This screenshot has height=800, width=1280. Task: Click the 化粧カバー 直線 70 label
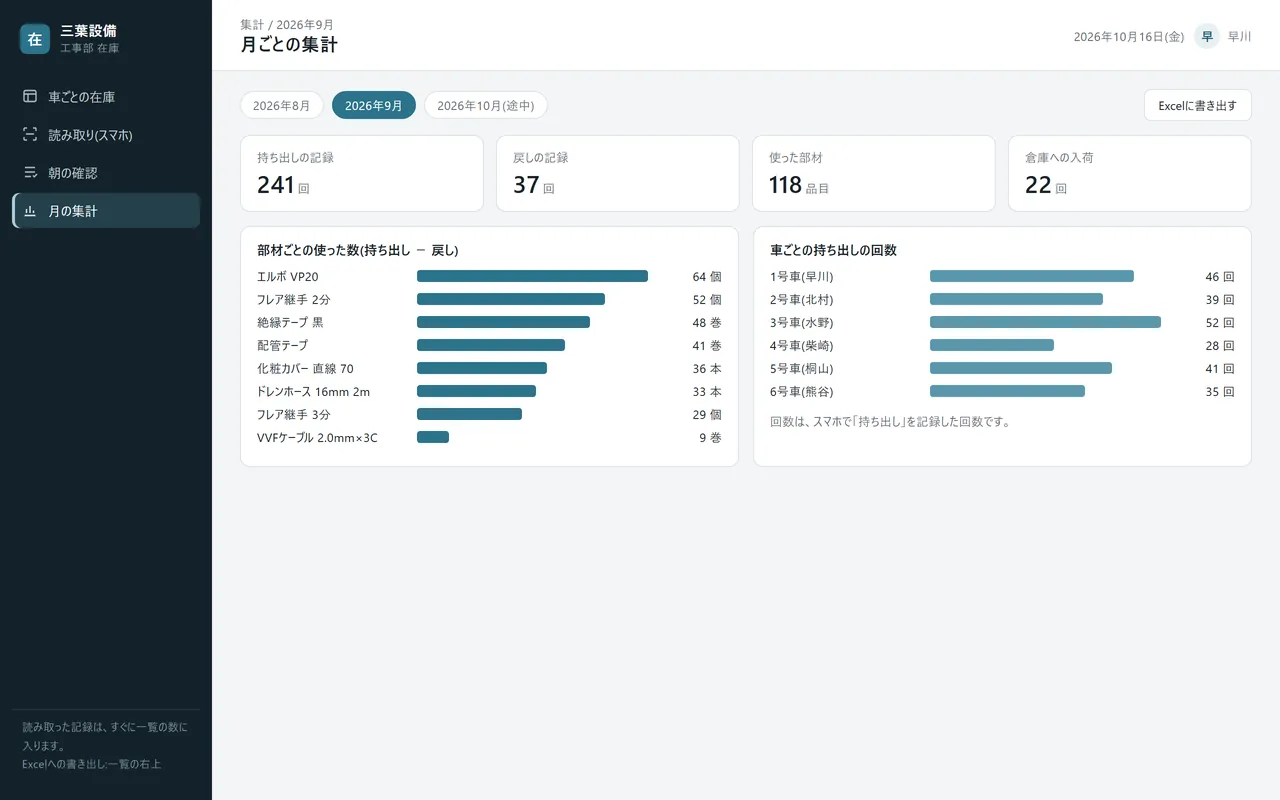[305, 368]
